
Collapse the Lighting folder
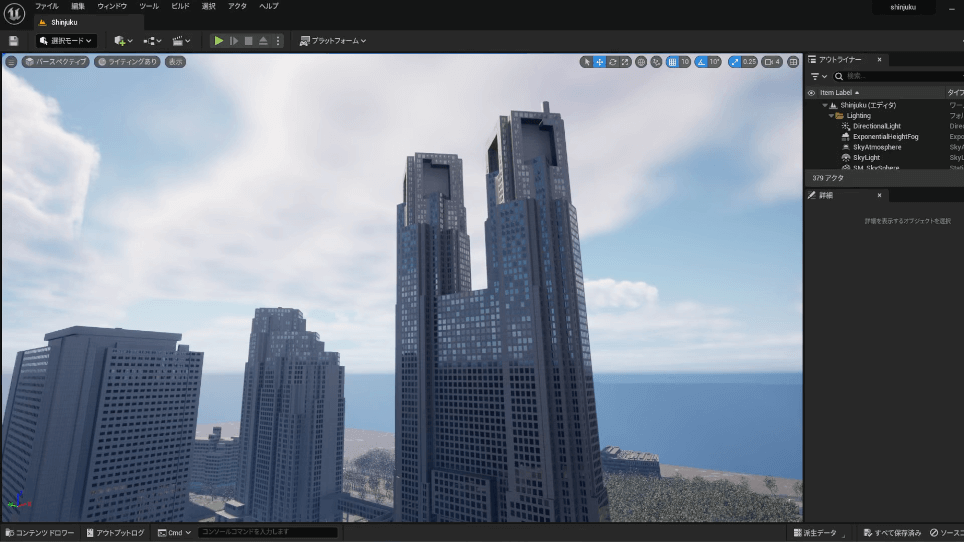[x=831, y=116]
